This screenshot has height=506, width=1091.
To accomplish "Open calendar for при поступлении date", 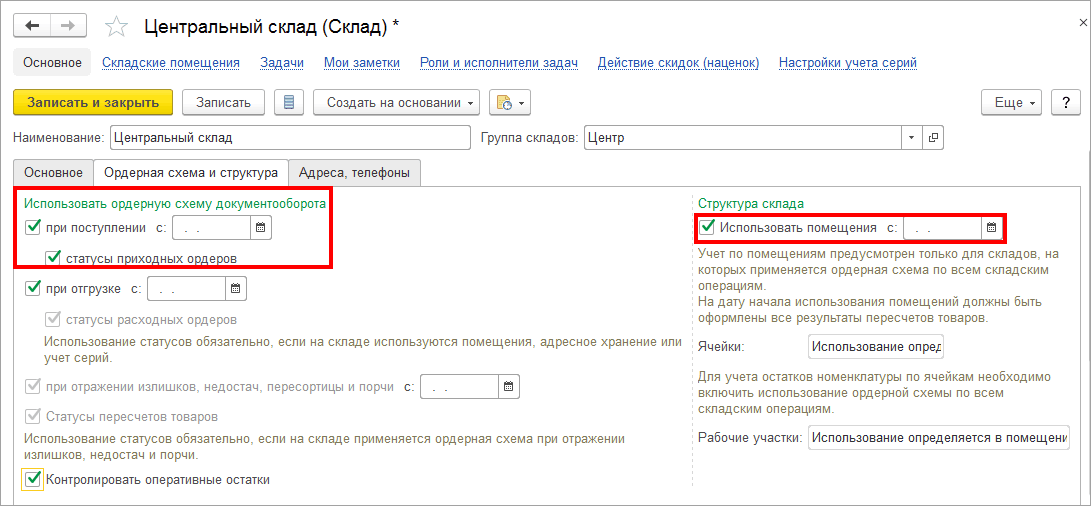I will (260, 228).
